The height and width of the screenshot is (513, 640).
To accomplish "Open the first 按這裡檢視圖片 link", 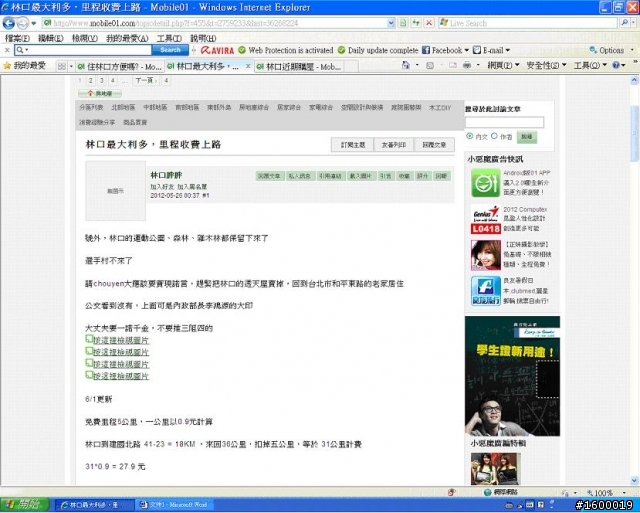I will 121,340.
